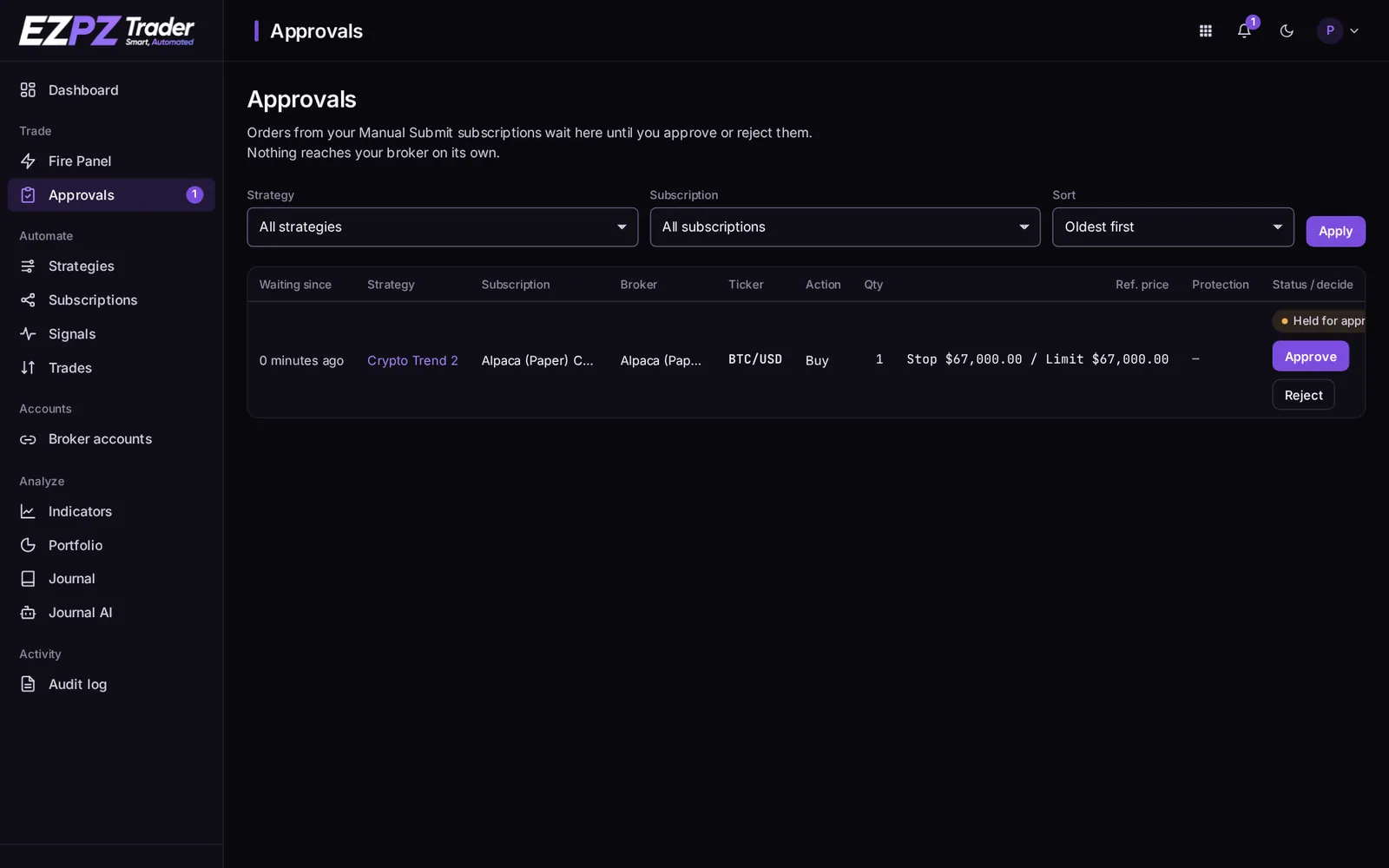The image size is (1389, 868).
Task: Go to Dashboard in sidebar
Action: coord(111,90)
